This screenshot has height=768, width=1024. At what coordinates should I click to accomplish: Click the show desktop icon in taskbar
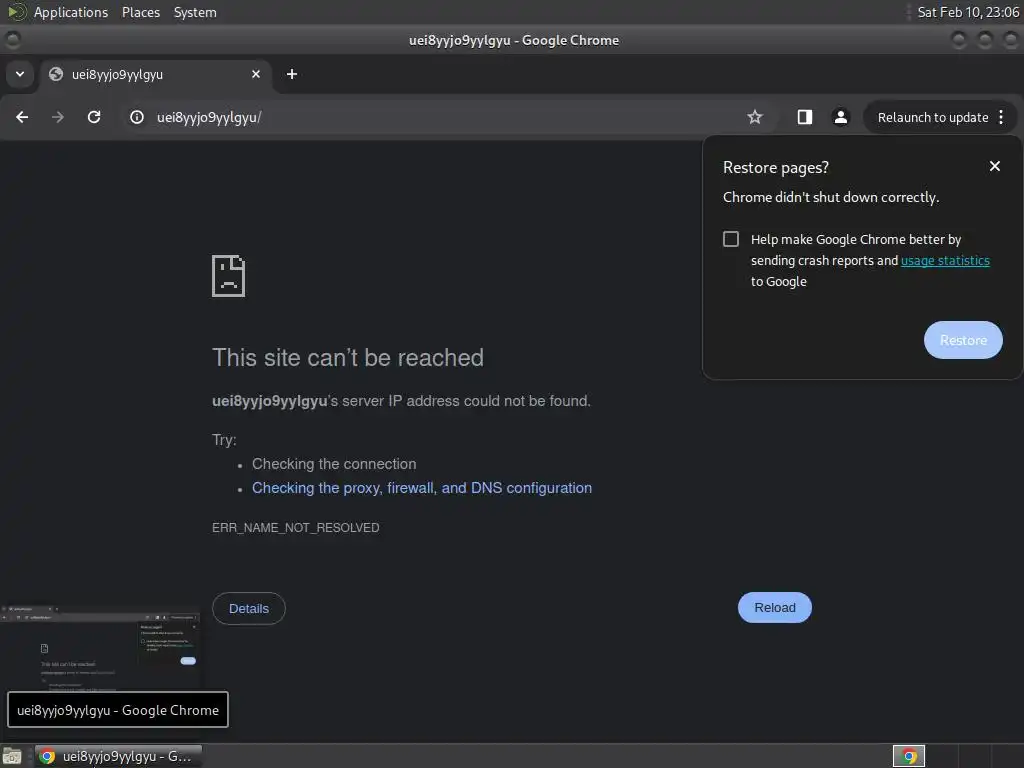pyautogui.click(x=12, y=756)
